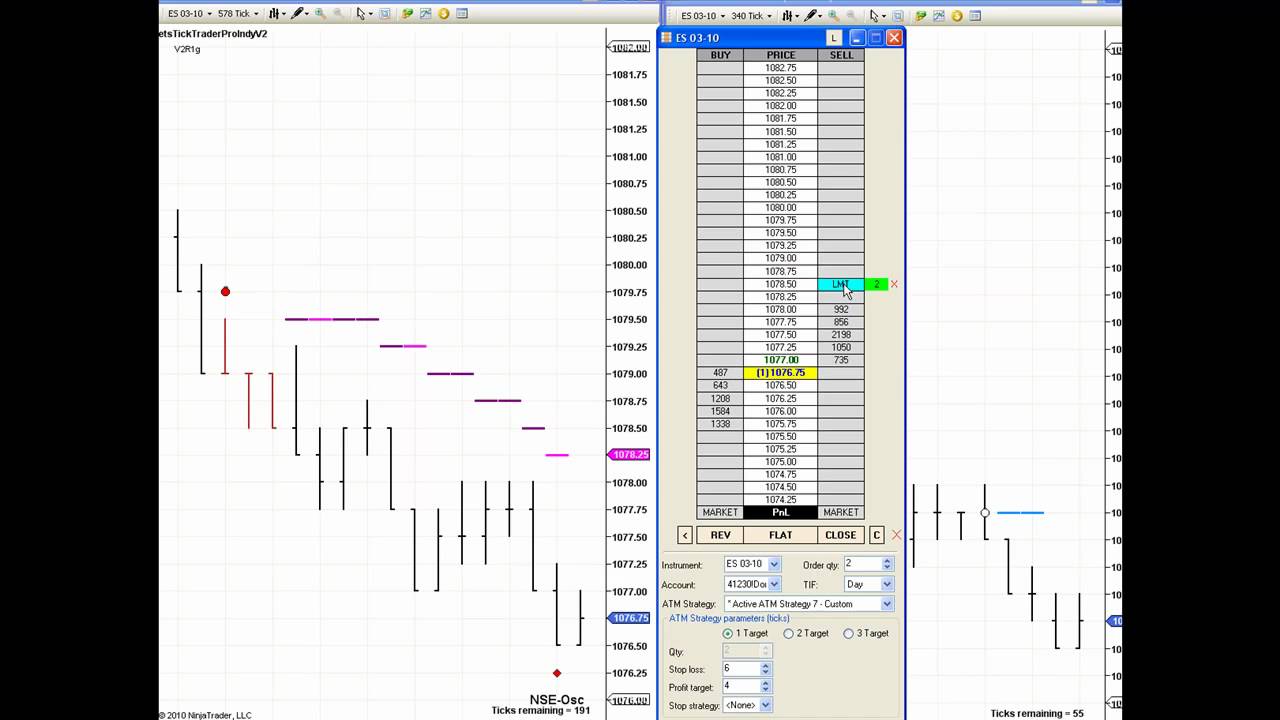Click the strategies chart icon in the right chart toolbar

939,16
